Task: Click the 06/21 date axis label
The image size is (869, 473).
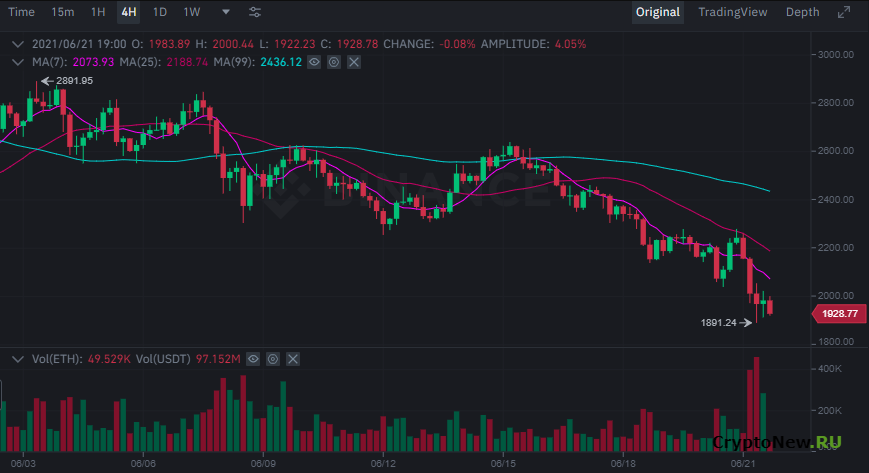Action: [743, 463]
